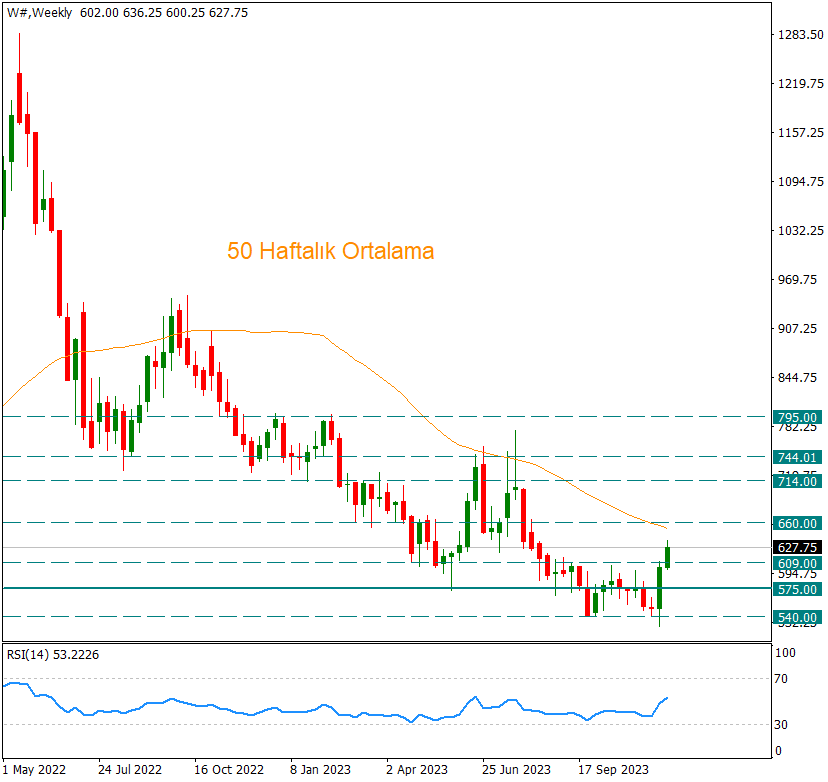Select the 540.00 level price tag

(x=797, y=617)
